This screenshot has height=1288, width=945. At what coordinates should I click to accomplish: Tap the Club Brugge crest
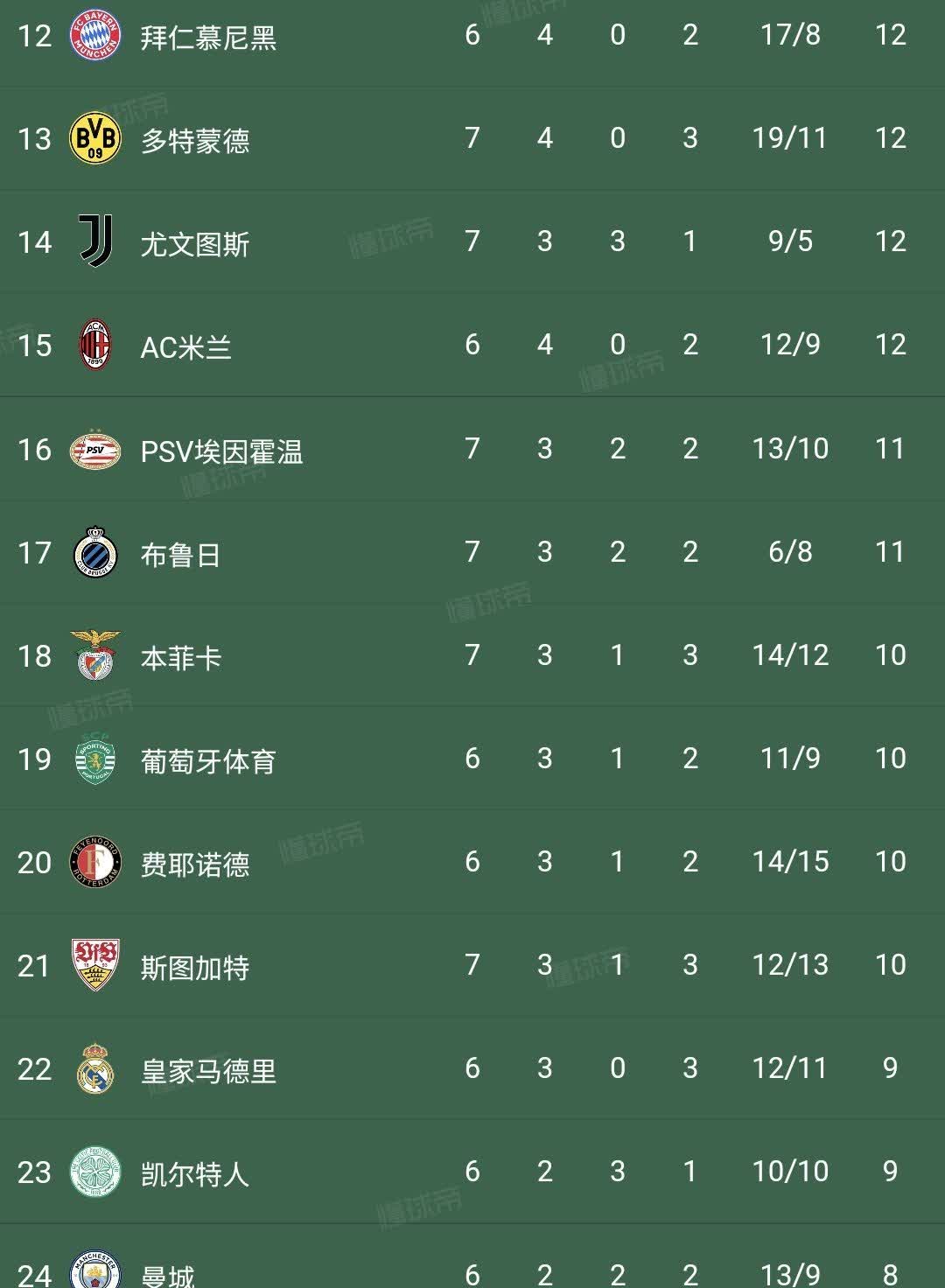pyautogui.click(x=94, y=552)
